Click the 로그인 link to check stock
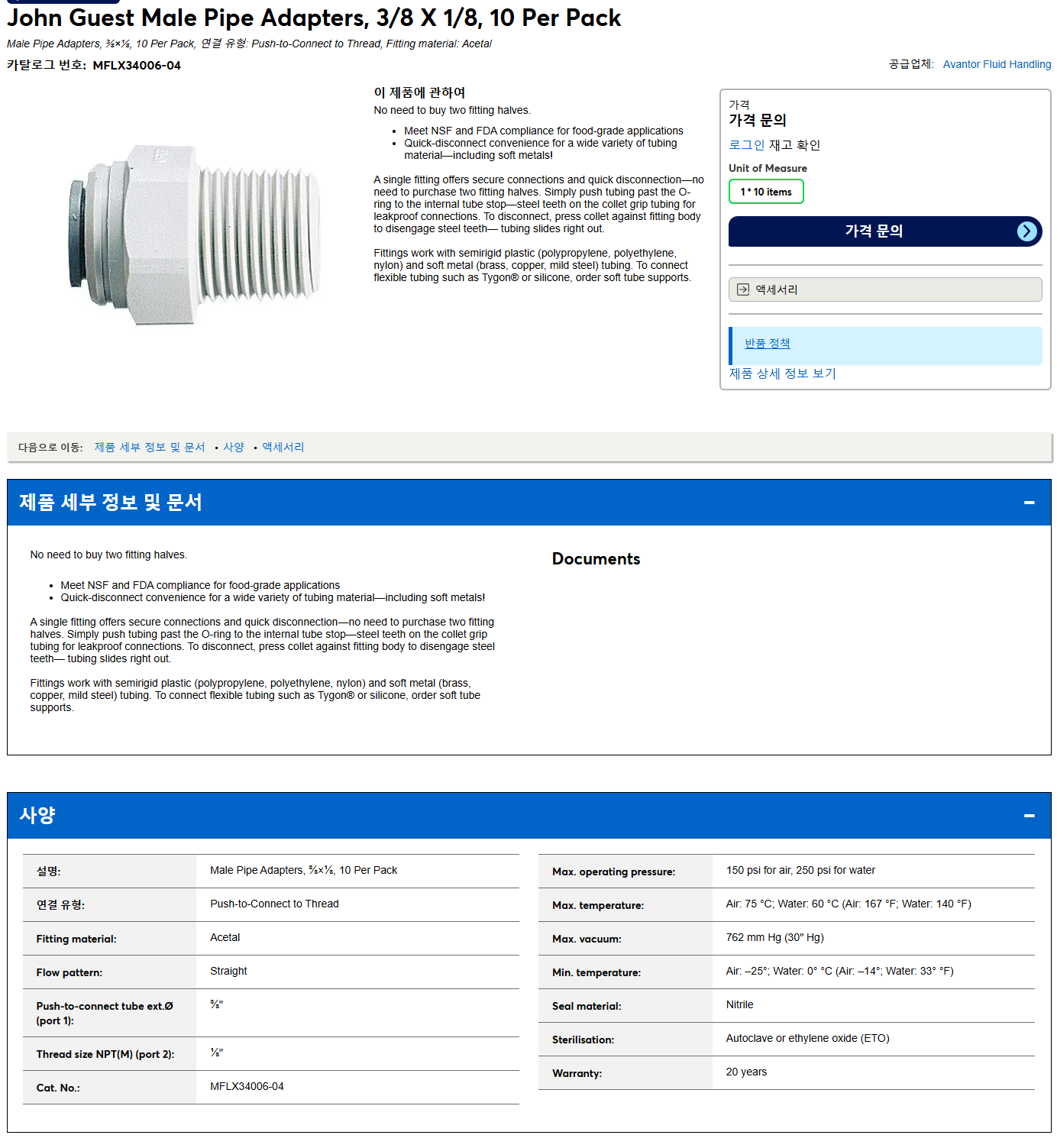 (x=746, y=145)
